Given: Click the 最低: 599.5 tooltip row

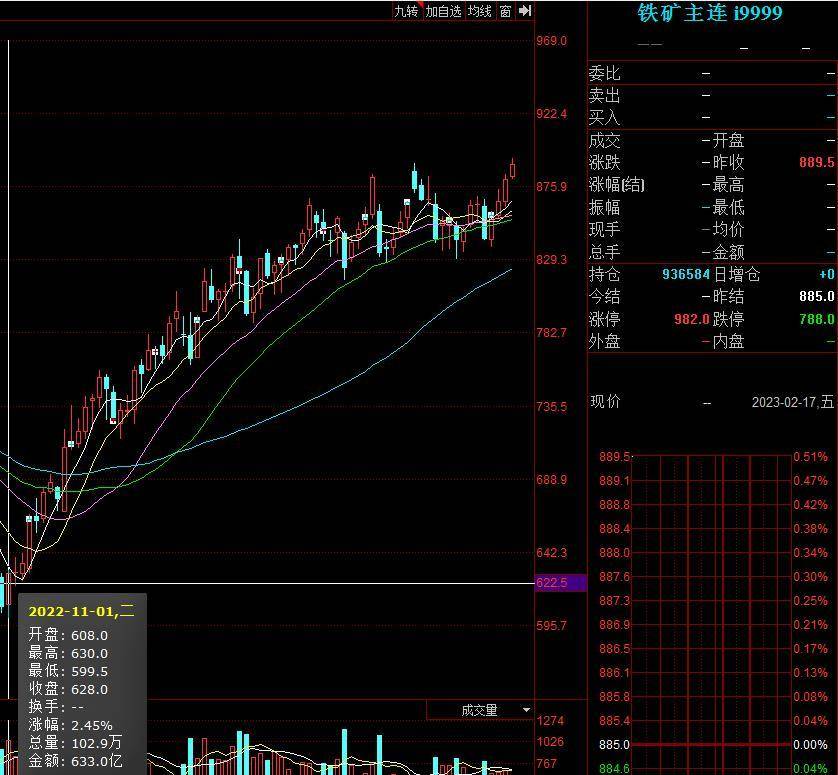Looking at the screenshot, I should click(68, 671).
